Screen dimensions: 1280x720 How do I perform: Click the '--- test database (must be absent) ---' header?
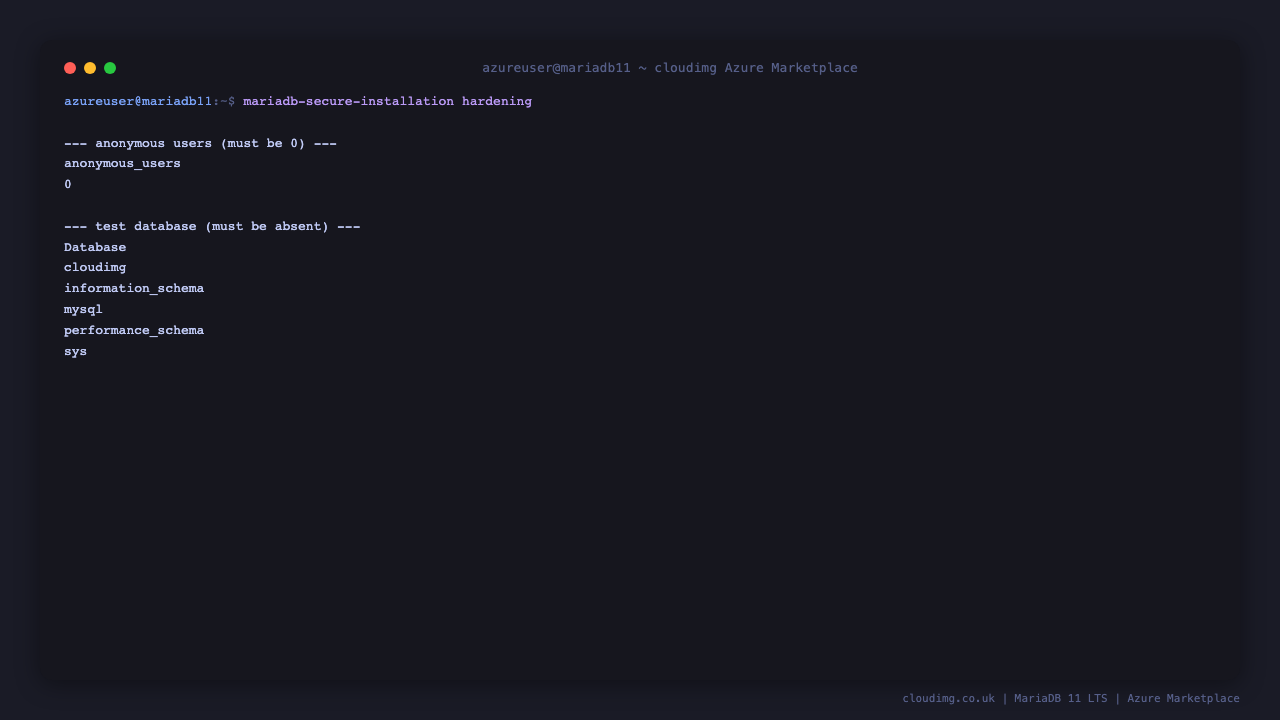coord(212,226)
